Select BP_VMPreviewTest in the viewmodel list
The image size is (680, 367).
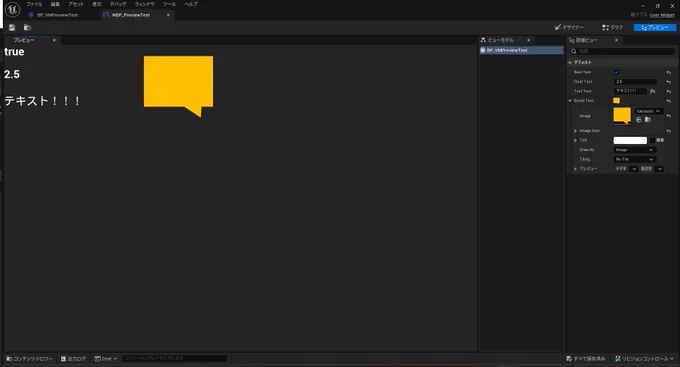tap(521, 51)
